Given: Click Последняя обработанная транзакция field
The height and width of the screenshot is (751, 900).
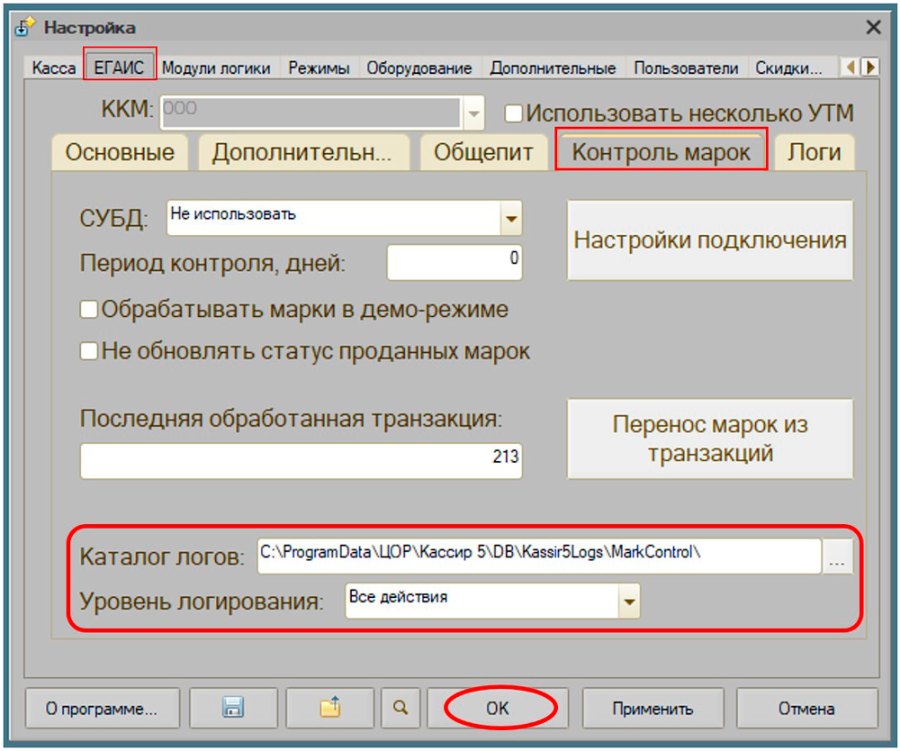Looking at the screenshot, I should pyautogui.click(x=301, y=460).
